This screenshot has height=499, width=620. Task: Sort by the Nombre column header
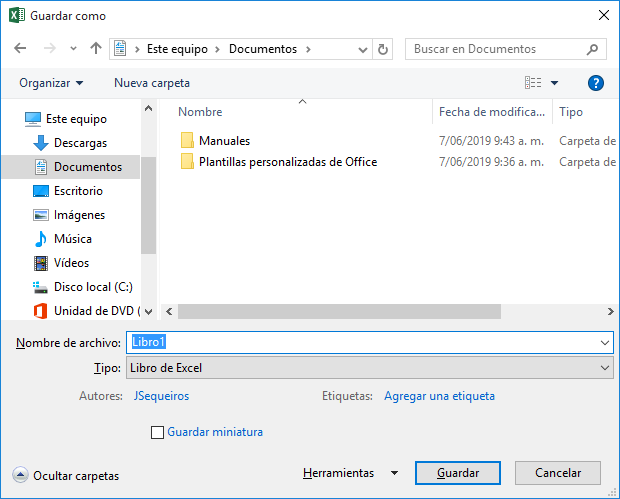coord(200,112)
